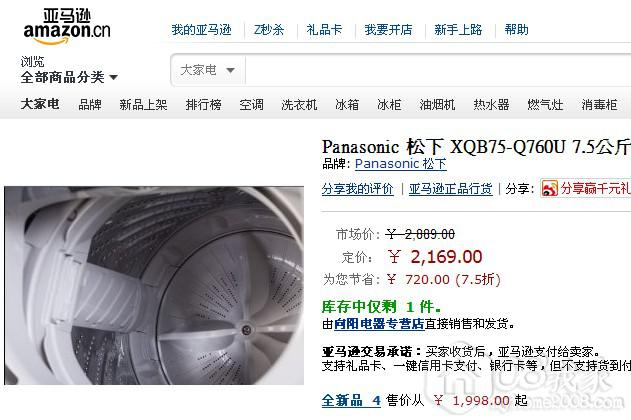Expand the 全部商品分类 browse menu
This screenshot has width=631, height=420.
click(69, 77)
